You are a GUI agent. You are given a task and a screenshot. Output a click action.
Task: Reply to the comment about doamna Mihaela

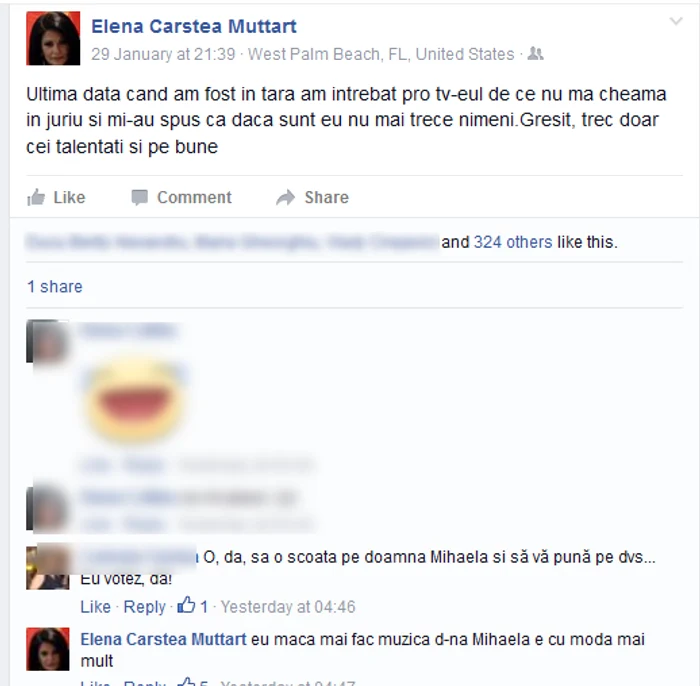tap(144, 607)
